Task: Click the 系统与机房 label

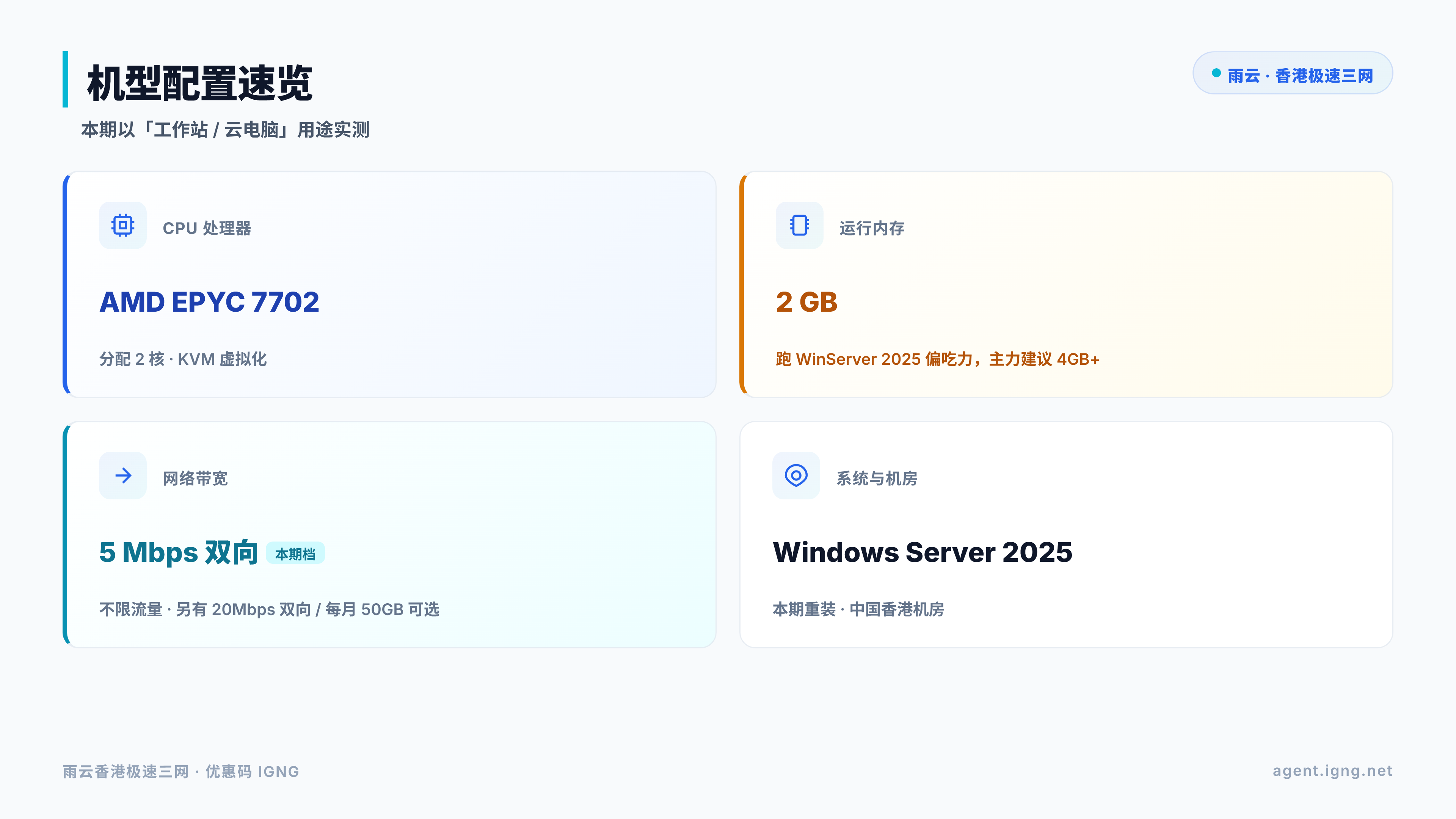Action: point(877,478)
